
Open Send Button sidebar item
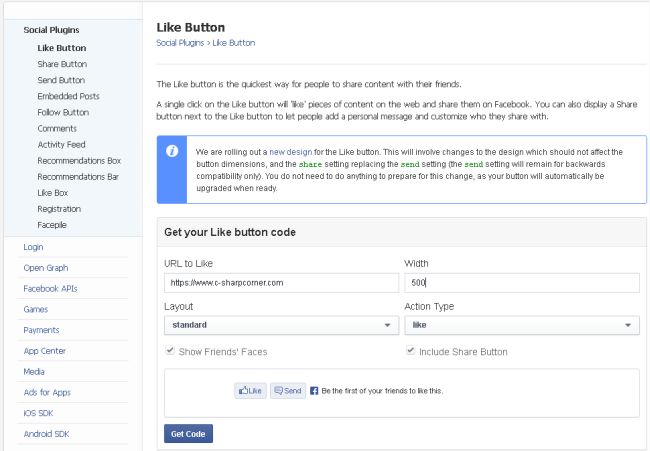(x=61, y=80)
